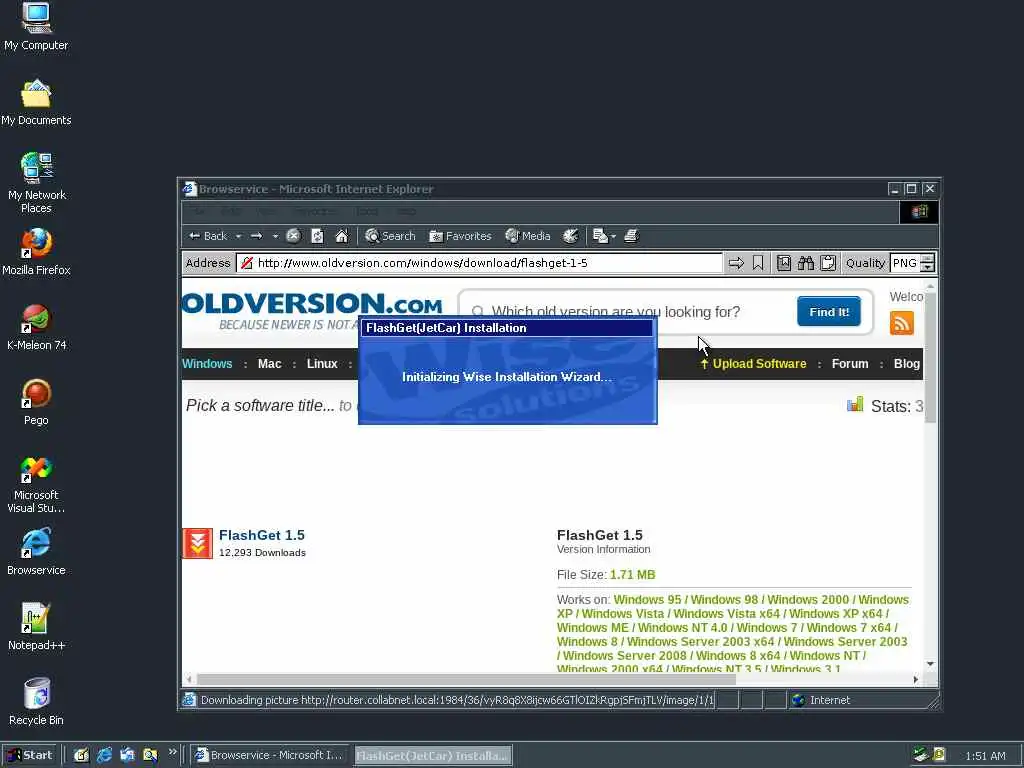Click the Quality PNG value box
This screenshot has height=768, width=1024.
click(x=905, y=263)
